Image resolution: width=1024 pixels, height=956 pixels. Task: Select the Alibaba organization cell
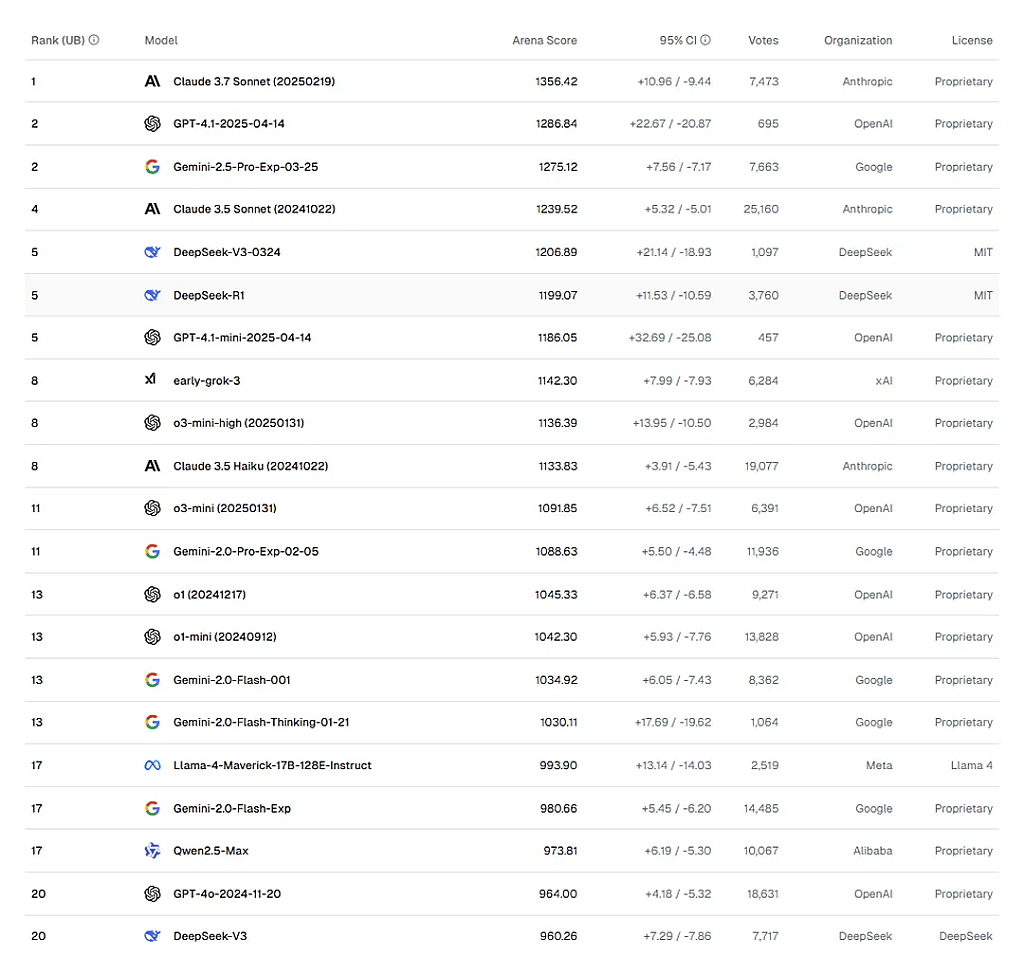[x=872, y=851]
